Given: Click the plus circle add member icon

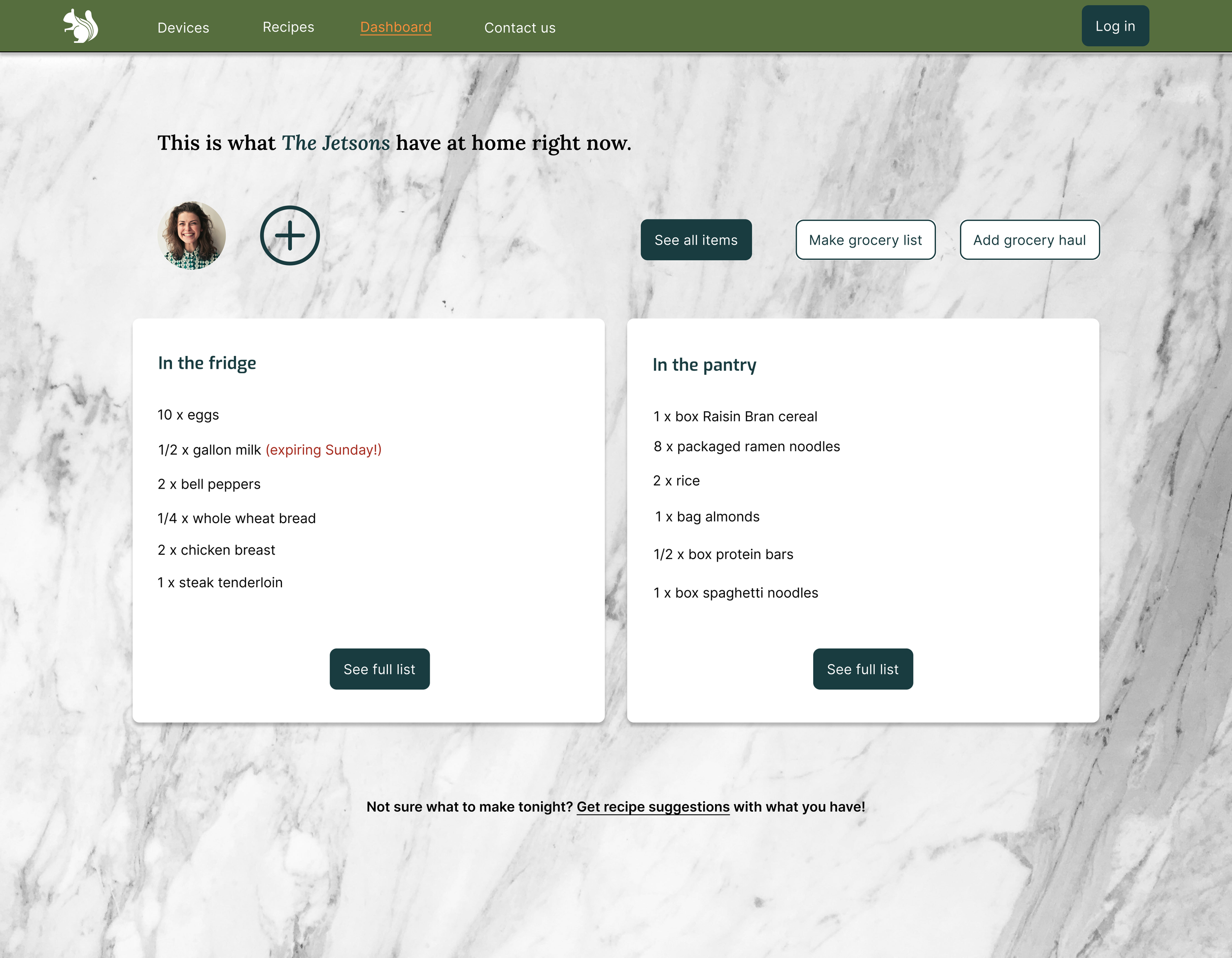Looking at the screenshot, I should [289, 235].
